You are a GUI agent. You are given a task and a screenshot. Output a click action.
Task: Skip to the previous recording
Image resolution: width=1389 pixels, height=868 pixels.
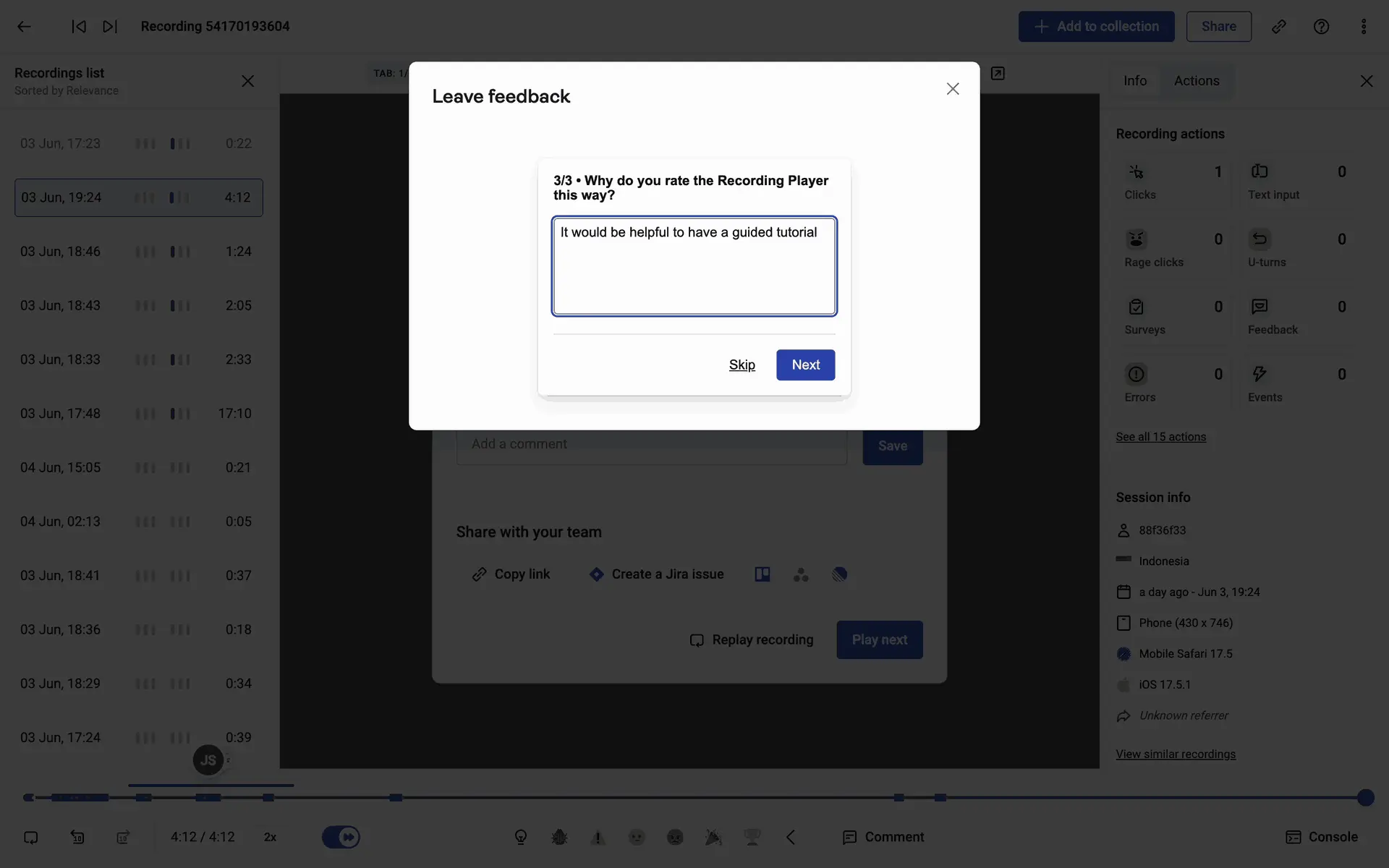point(79,27)
